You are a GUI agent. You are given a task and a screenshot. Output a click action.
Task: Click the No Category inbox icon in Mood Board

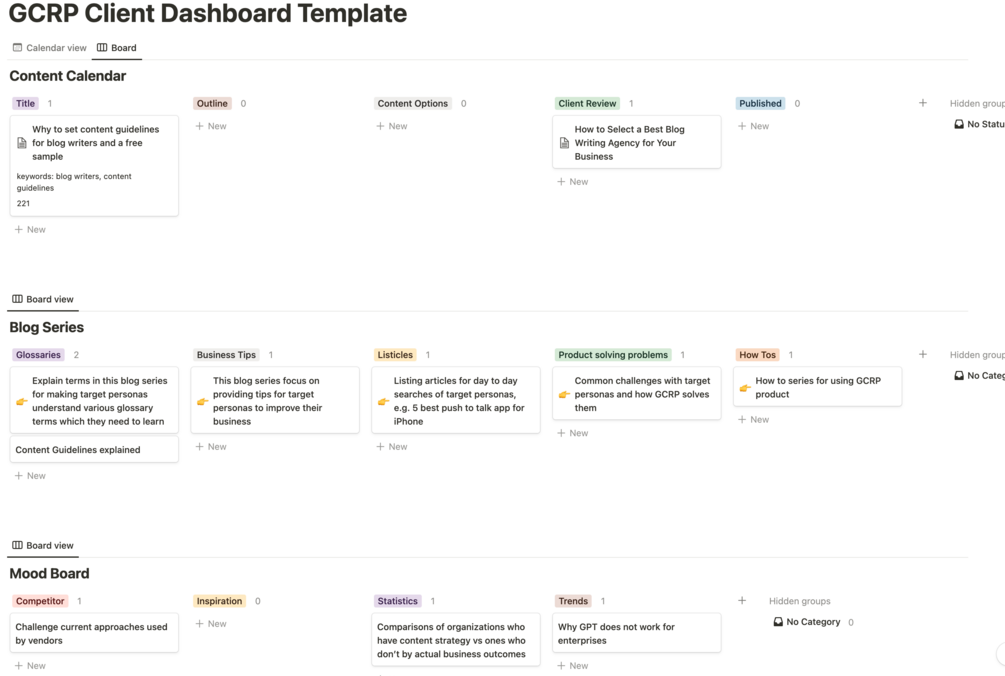coord(778,622)
